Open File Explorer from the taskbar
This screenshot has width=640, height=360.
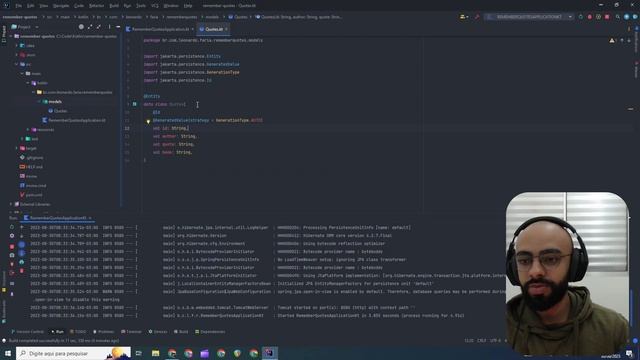(156, 353)
